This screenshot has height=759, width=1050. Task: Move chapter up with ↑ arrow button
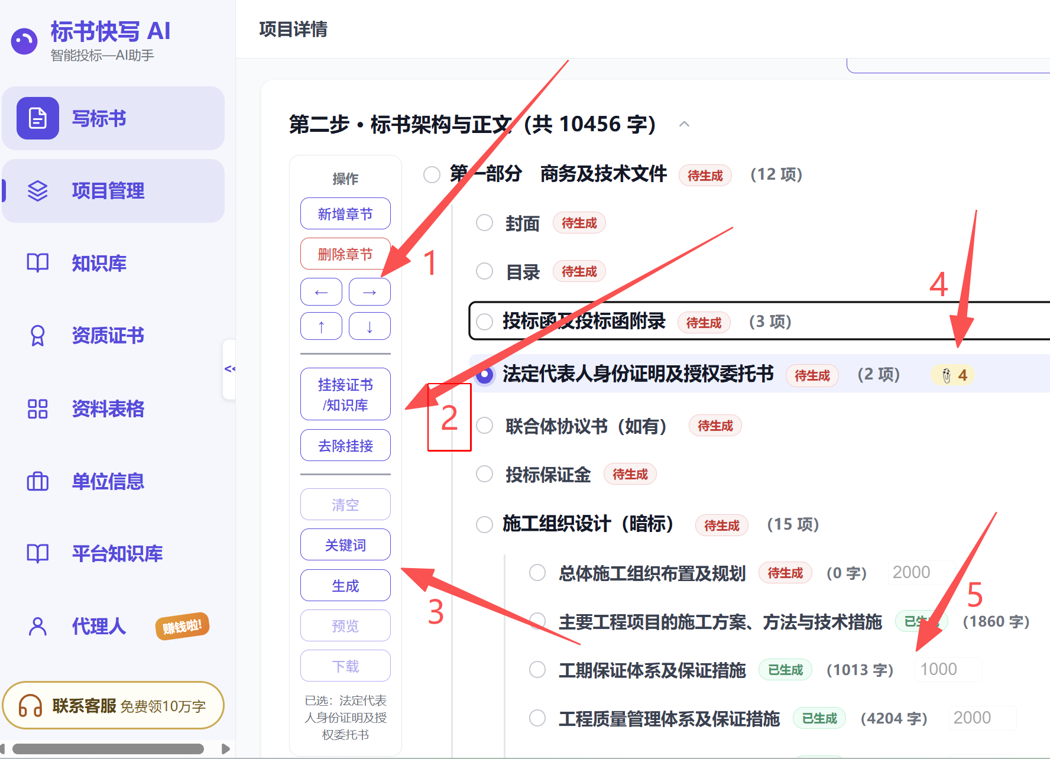321,326
